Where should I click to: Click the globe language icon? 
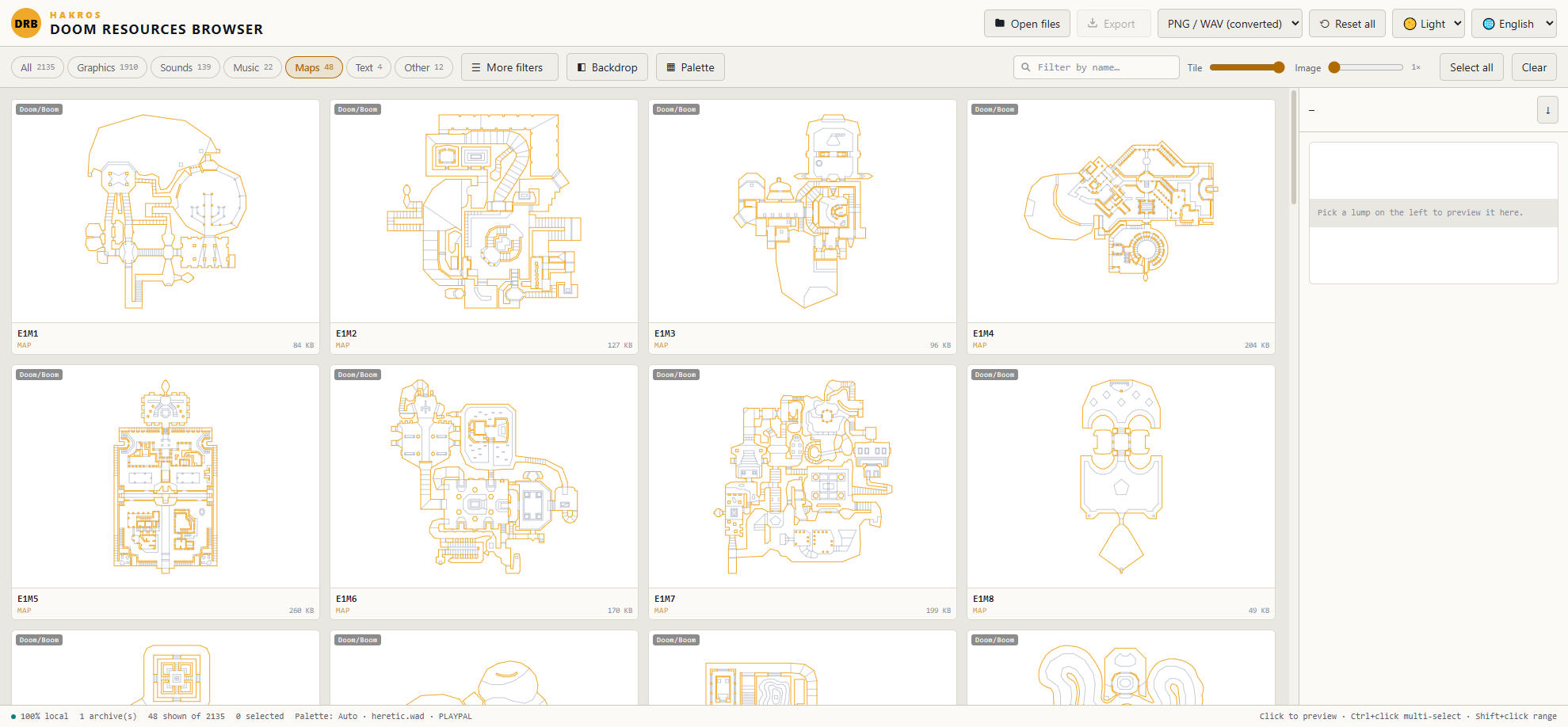(1489, 24)
